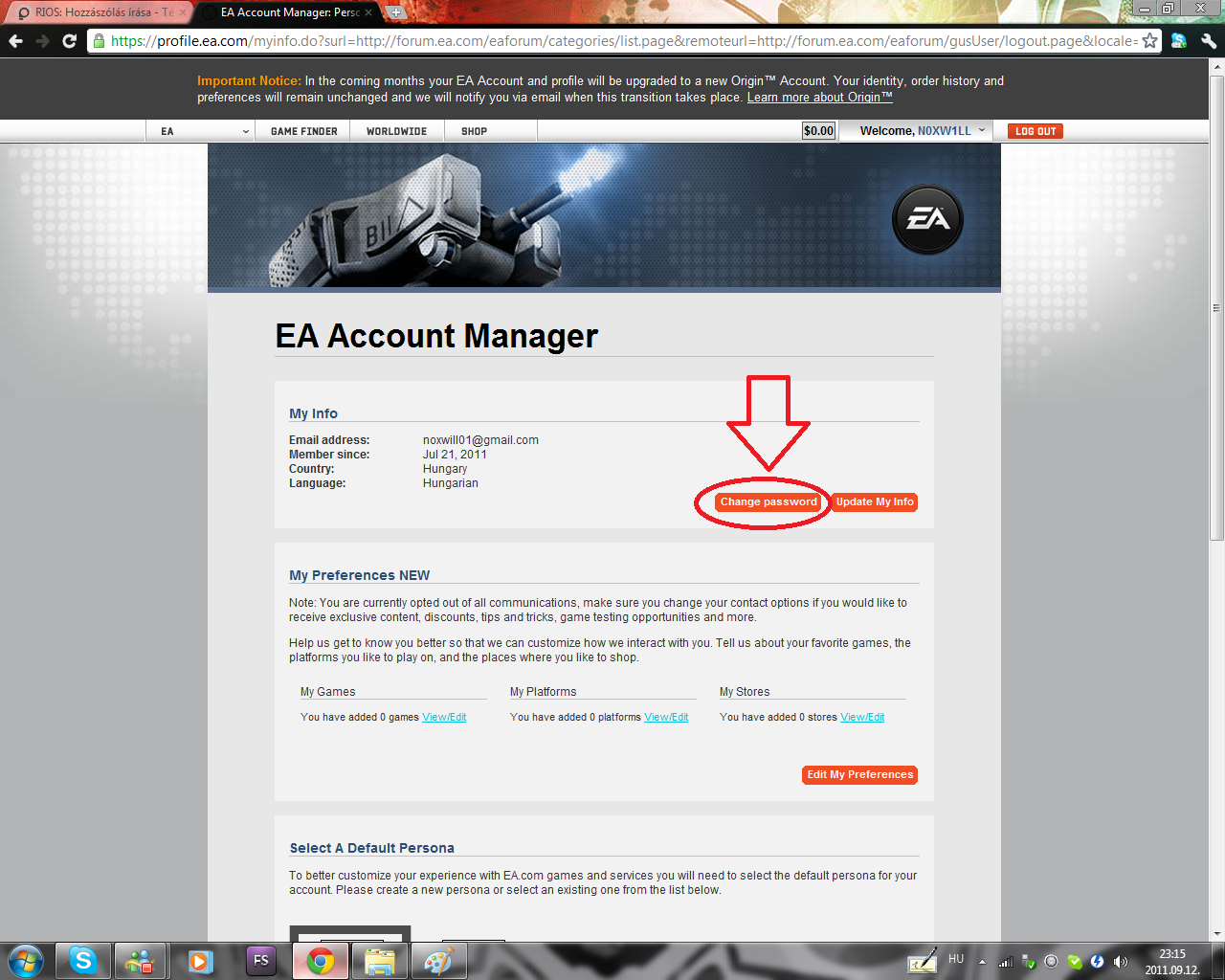Click the Select A Default Persona heading
The image size is (1225, 980).
pos(372,848)
